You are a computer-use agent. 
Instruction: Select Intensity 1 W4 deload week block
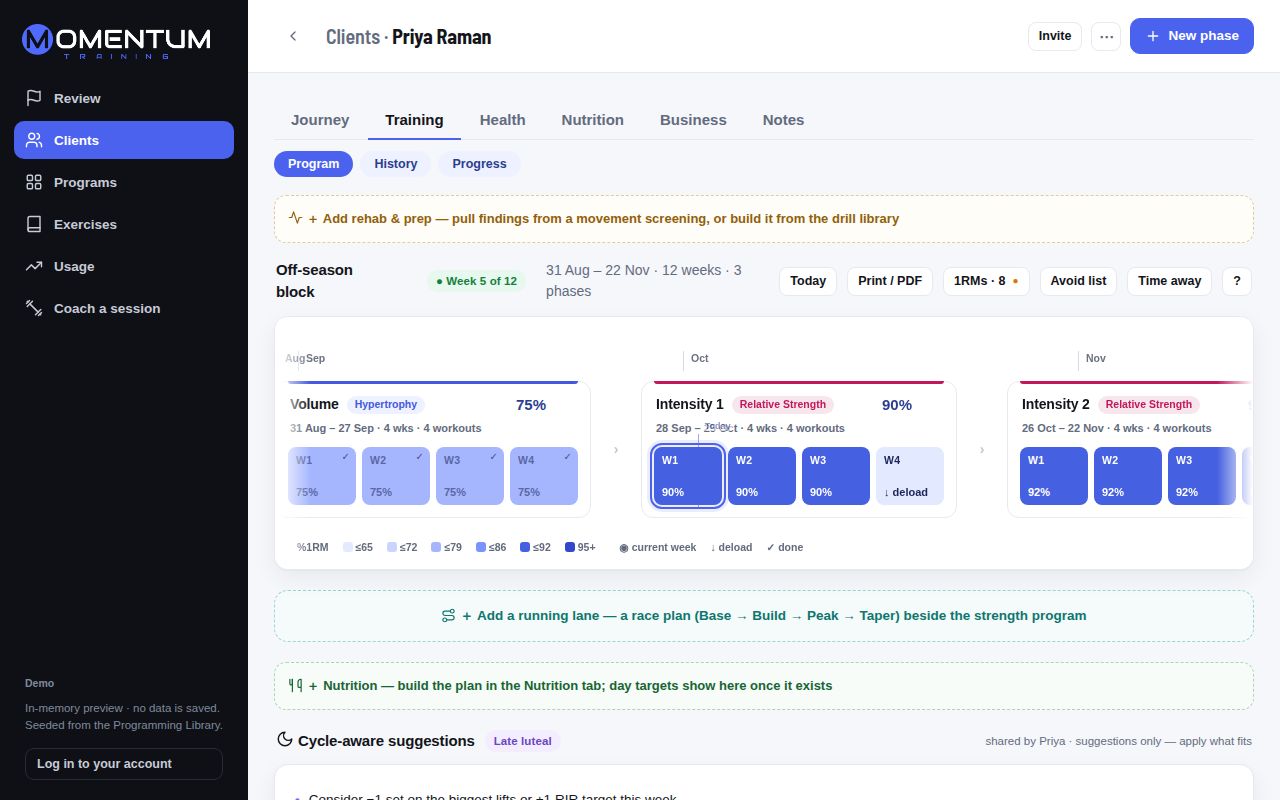point(910,476)
